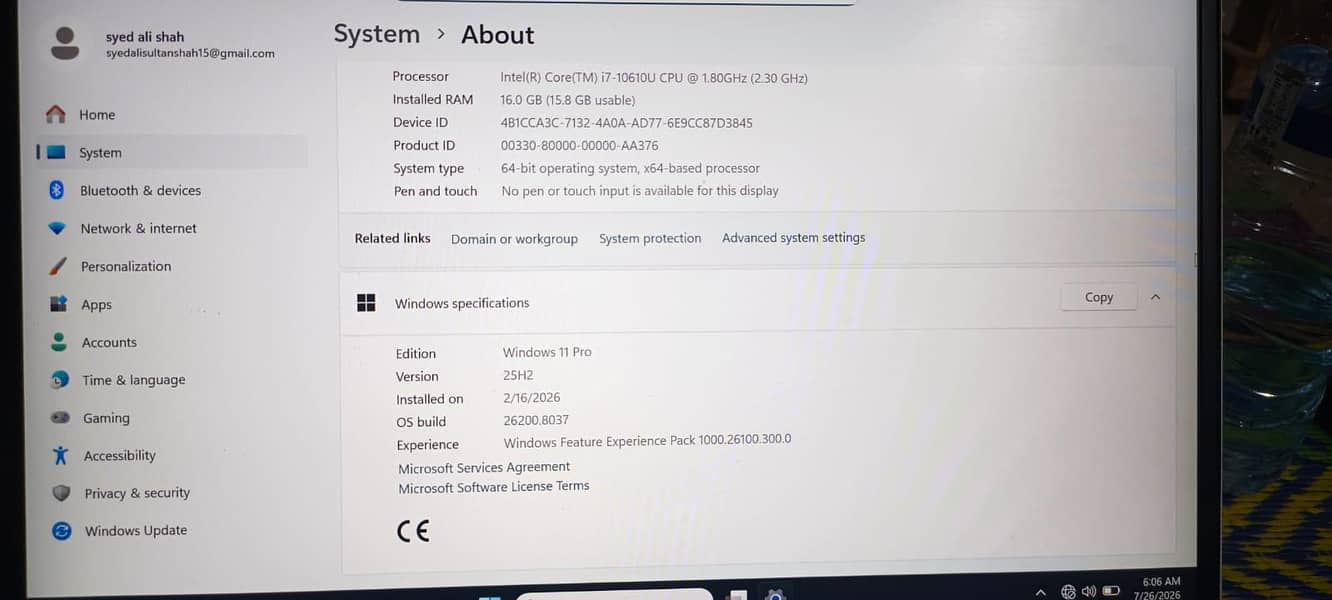Screen dimensions: 1332x600
Task: Click the Accessibility figure icon
Action: click(61, 455)
